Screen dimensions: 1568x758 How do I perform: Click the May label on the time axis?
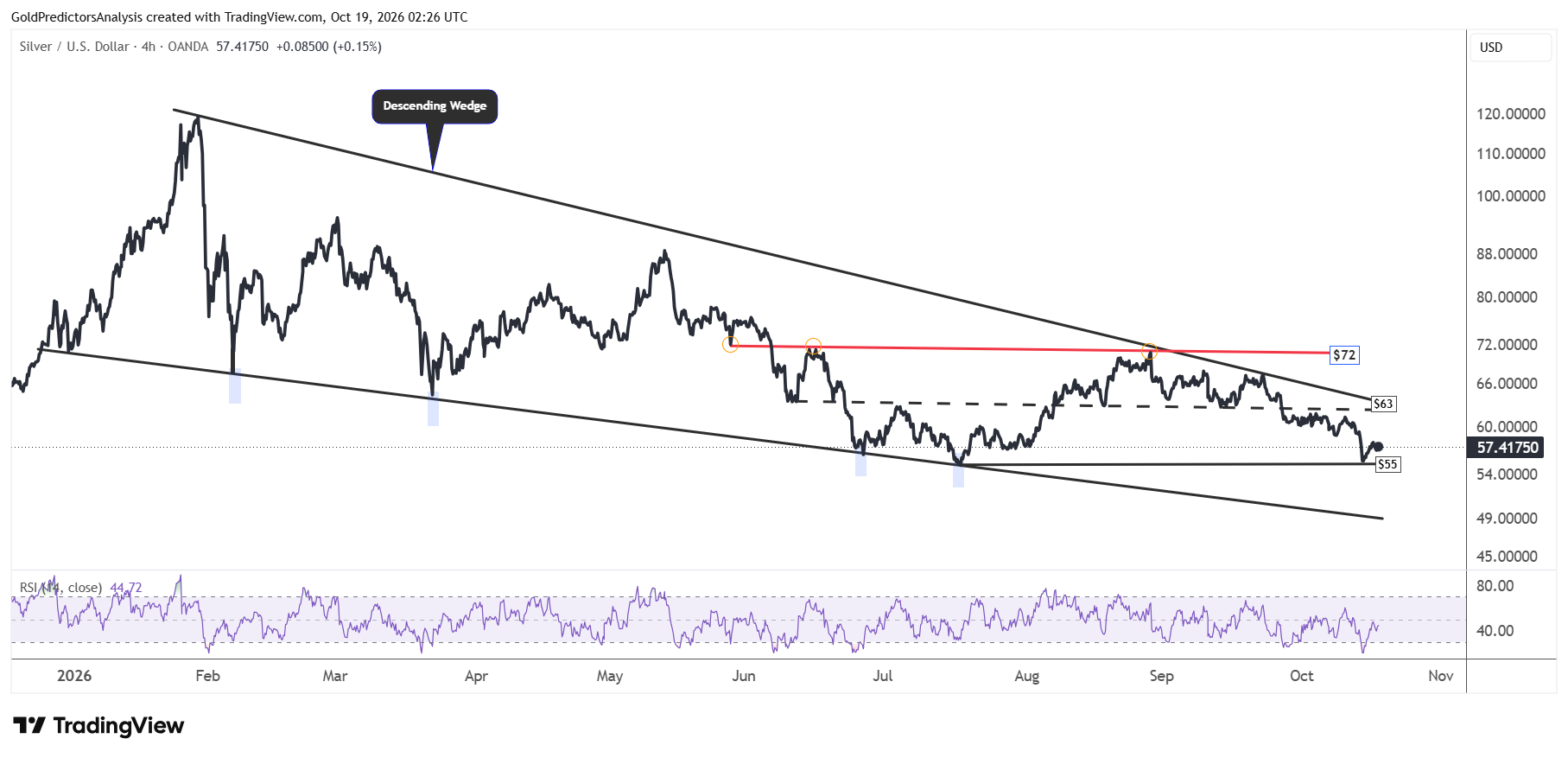(610, 676)
